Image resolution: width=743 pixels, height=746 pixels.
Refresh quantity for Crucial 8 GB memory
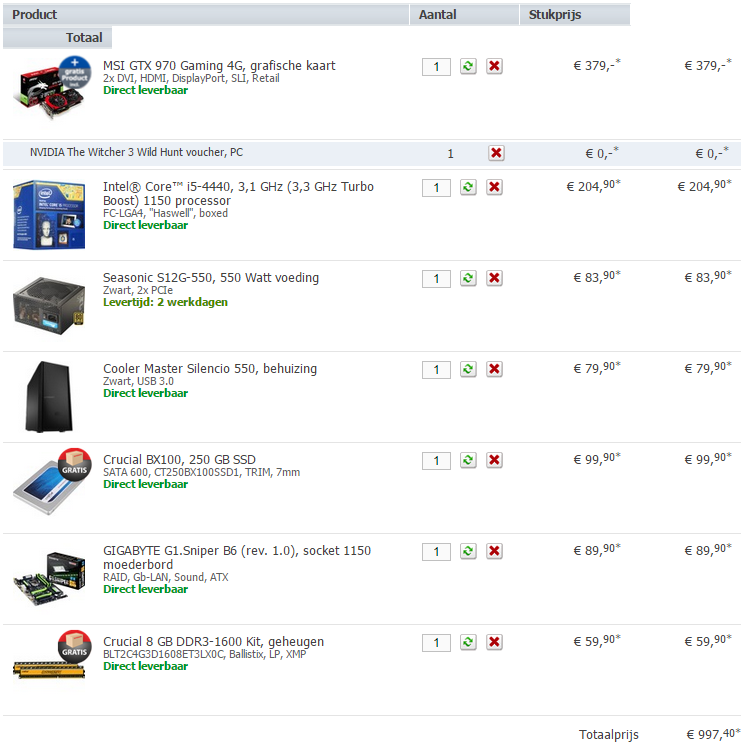point(468,642)
